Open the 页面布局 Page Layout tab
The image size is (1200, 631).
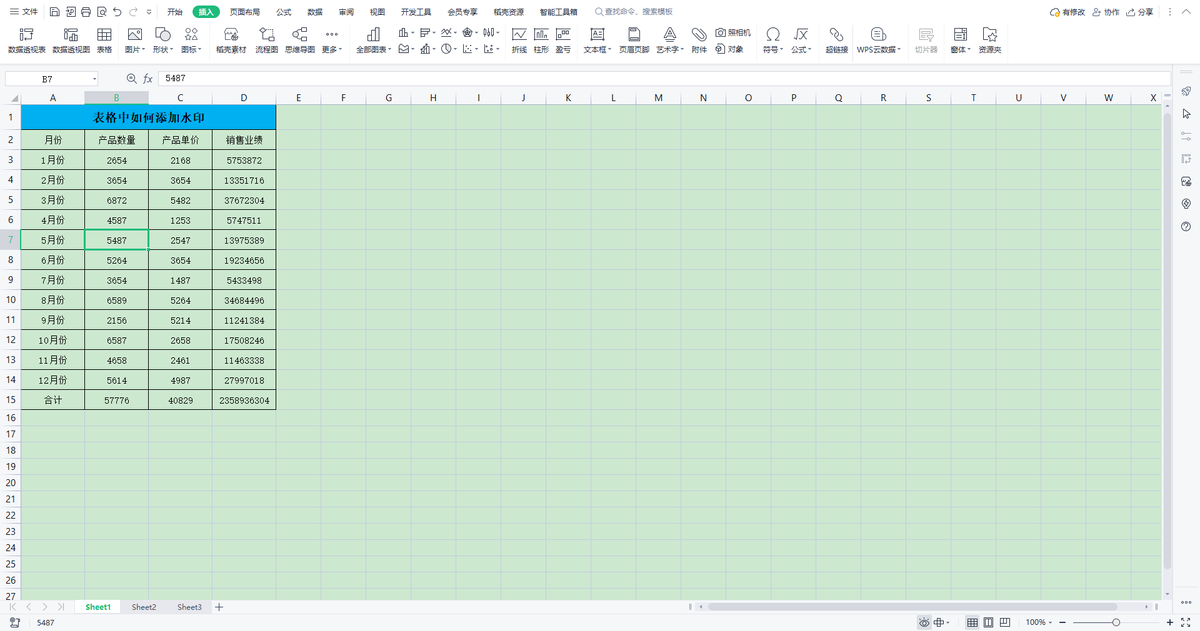point(245,12)
